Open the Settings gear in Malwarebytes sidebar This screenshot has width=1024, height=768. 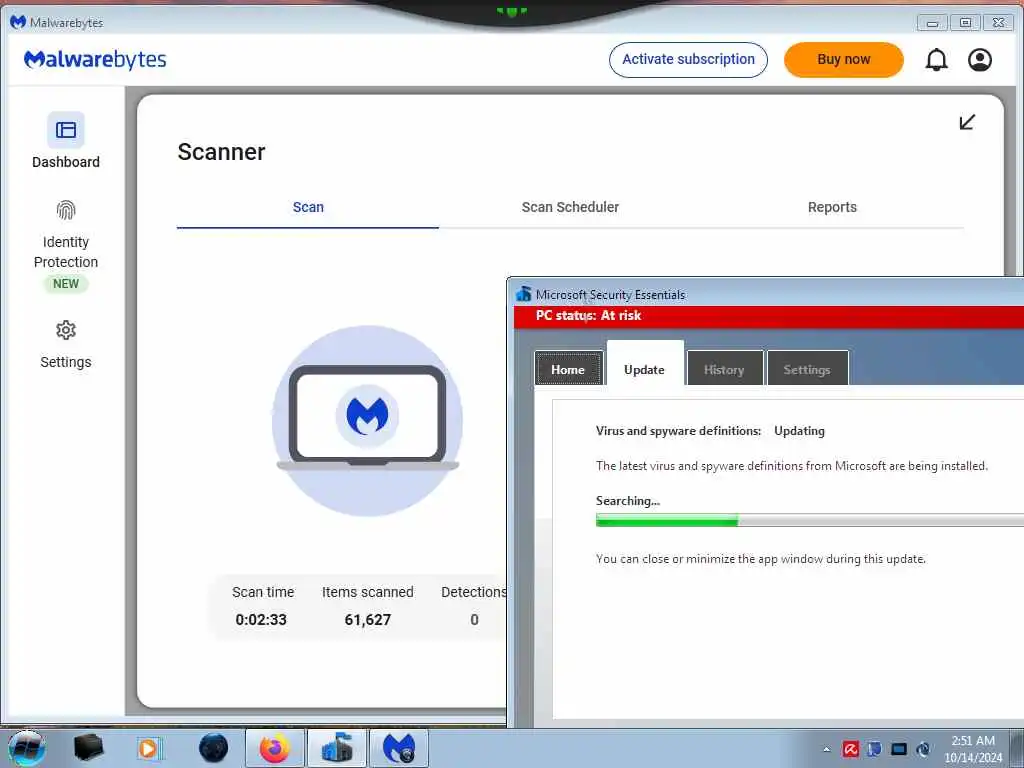pos(66,330)
